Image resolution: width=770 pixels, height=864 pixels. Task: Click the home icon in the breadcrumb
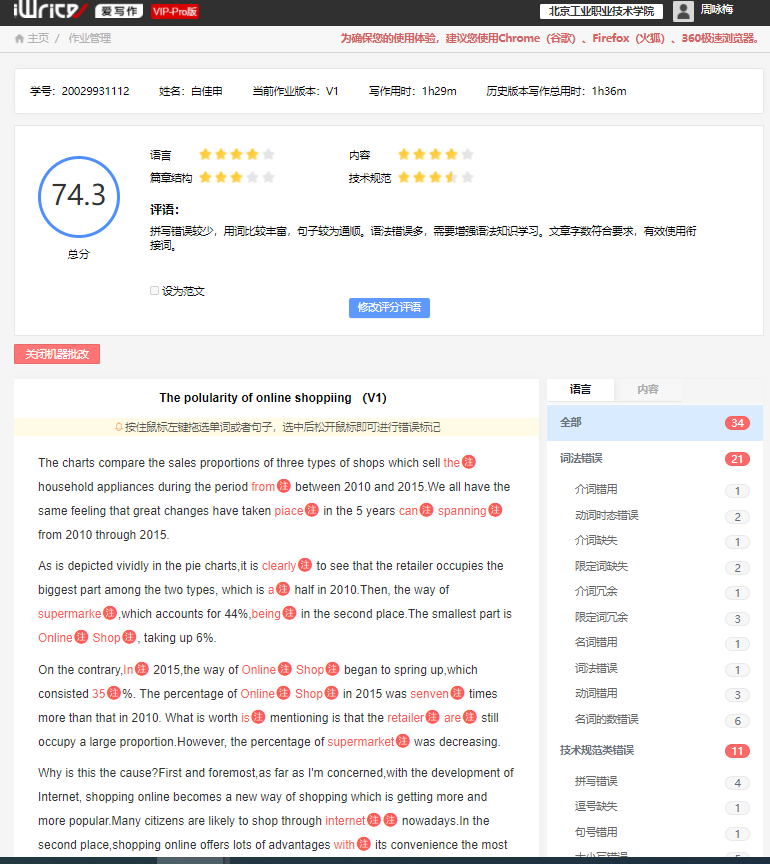click(x=19, y=39)
